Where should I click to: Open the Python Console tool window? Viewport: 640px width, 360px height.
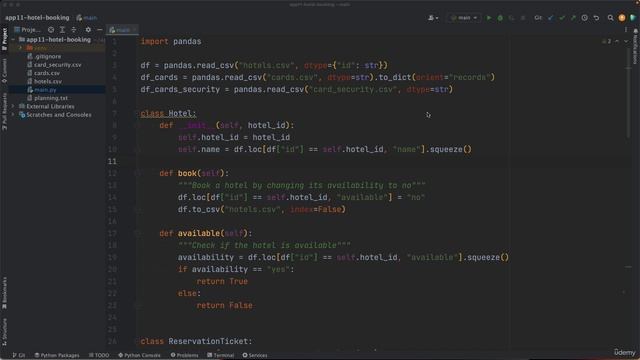point(139,355)
